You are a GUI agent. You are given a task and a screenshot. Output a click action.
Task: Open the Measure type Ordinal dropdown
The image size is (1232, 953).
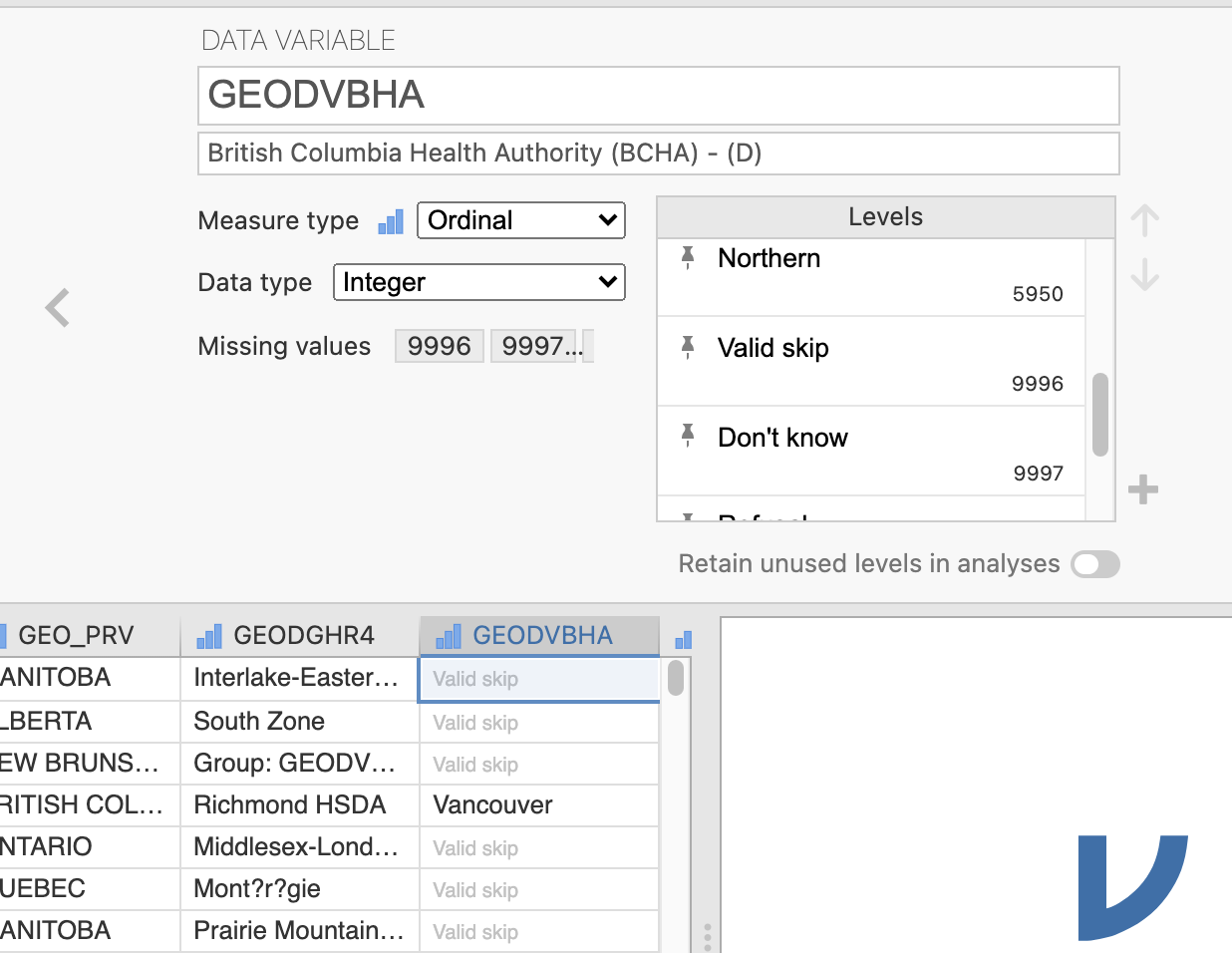(x=520, y=220)
